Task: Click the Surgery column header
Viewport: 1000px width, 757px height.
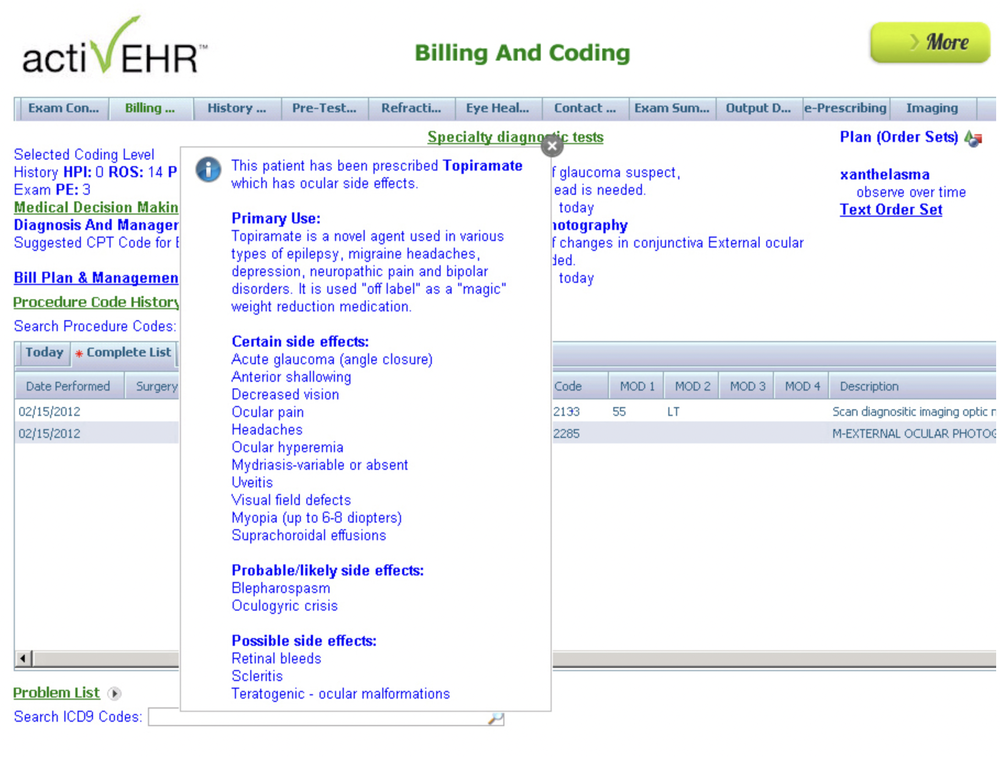Action: click(x=152, y=386)
